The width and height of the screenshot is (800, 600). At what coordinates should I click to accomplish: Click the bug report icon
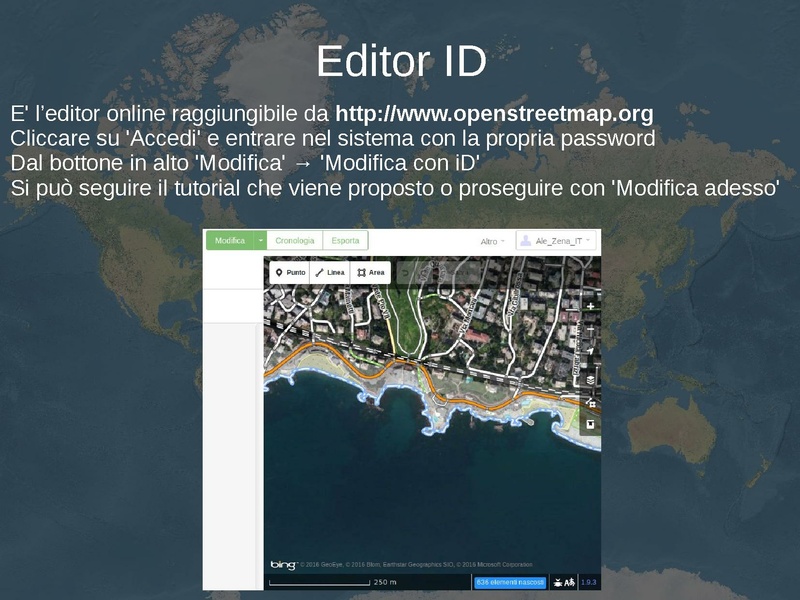coord(556,582)
